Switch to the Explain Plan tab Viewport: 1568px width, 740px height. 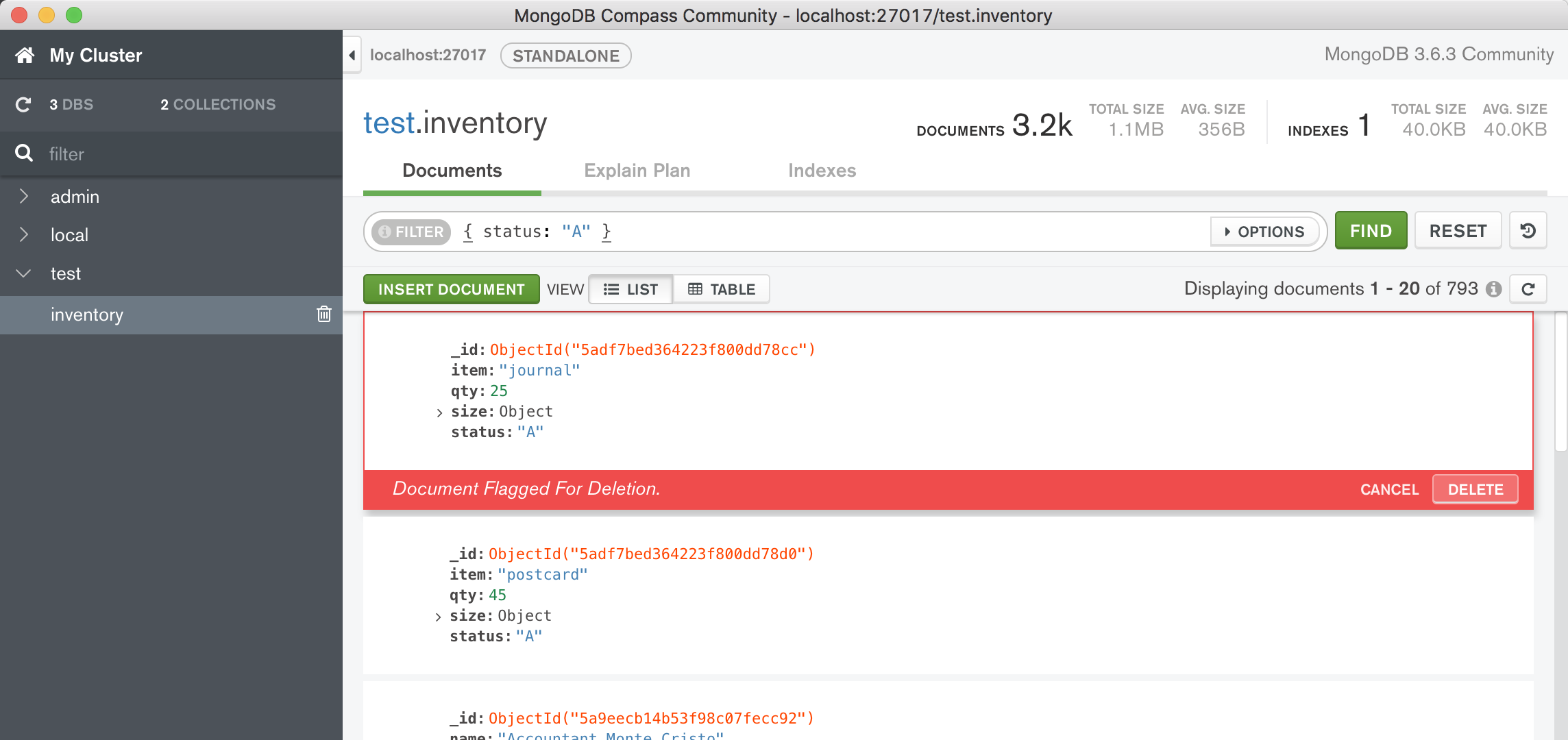tap(637, 171)
